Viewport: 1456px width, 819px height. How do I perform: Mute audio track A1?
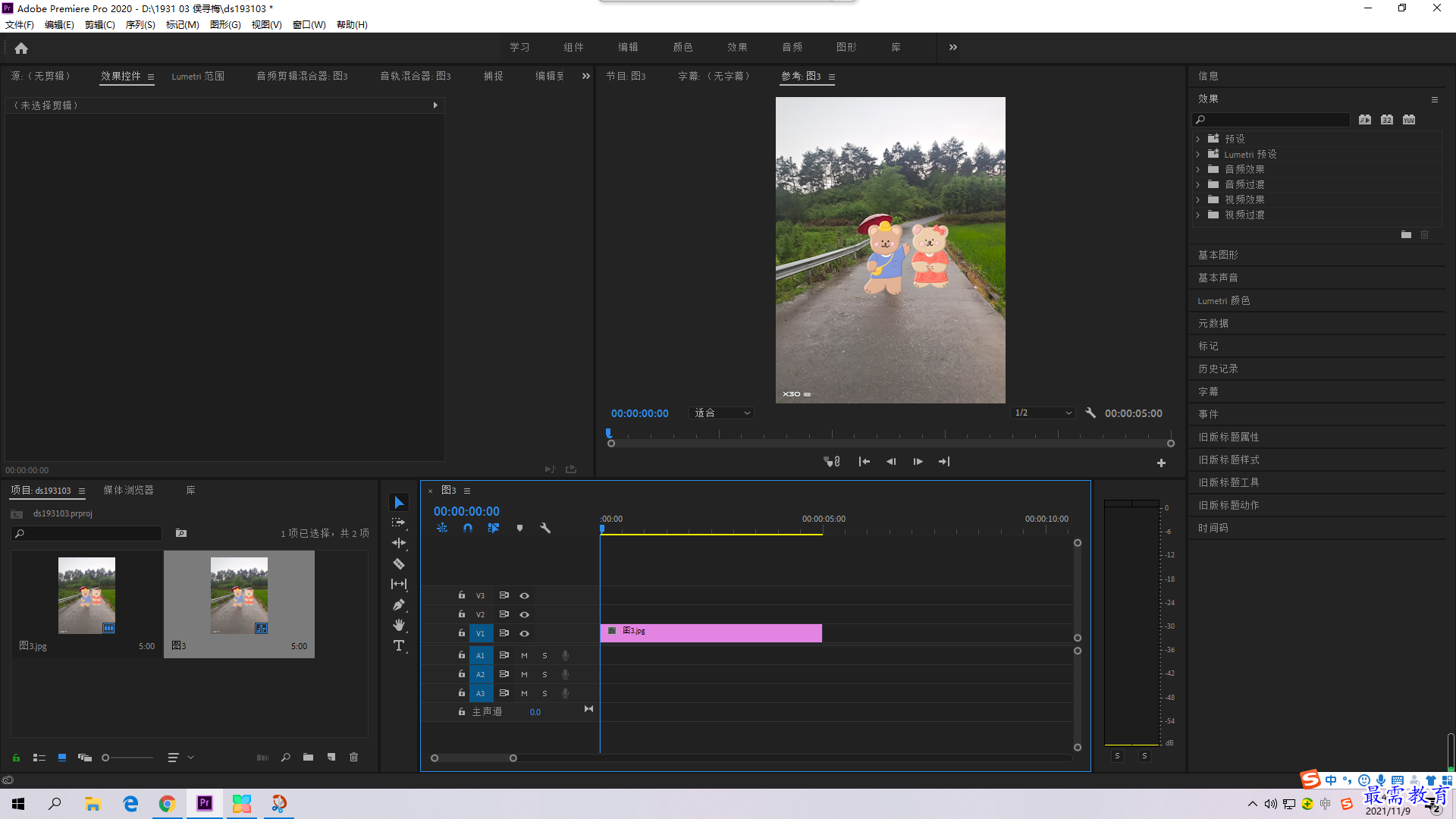(x=524, y=655)
